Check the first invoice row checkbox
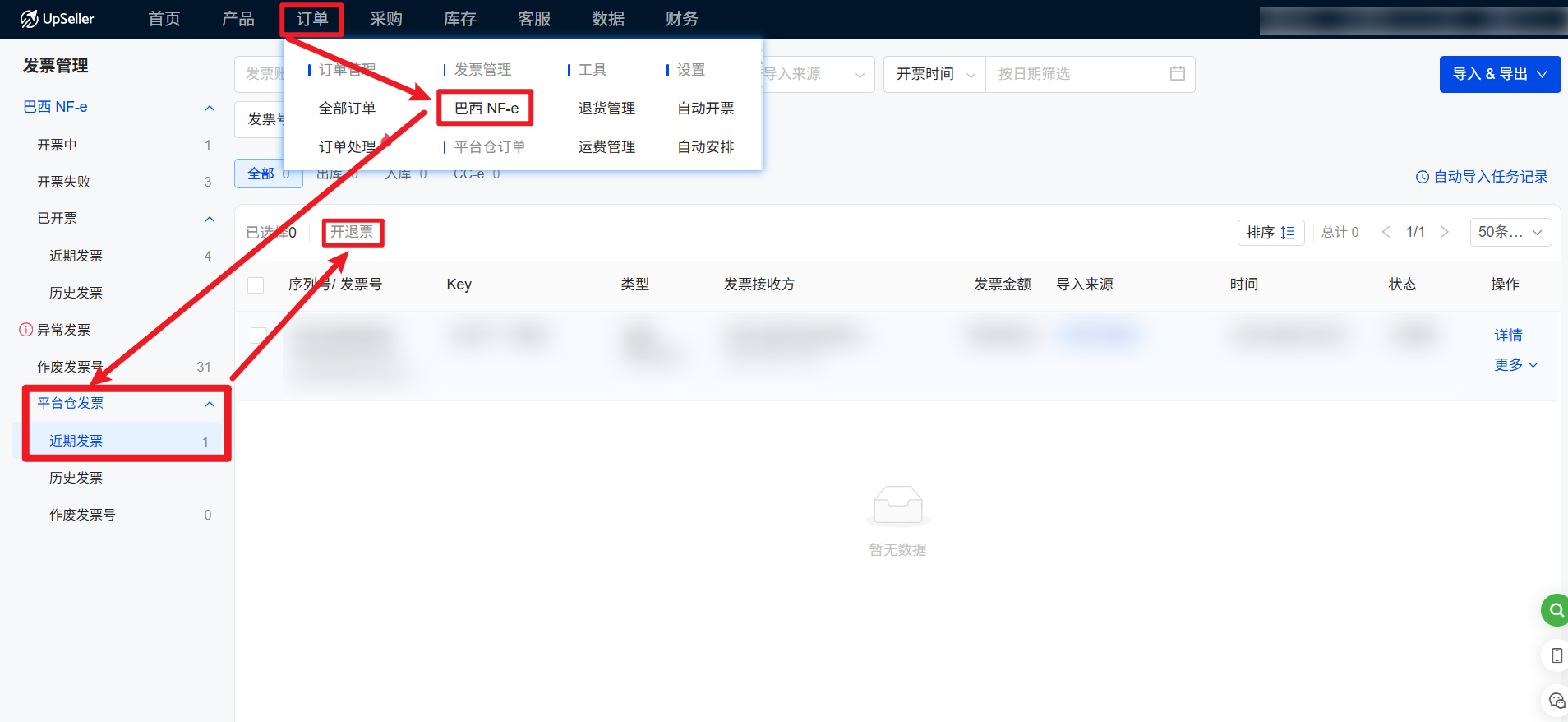This screenshot has height=722, width=1568. click(259, 336)
